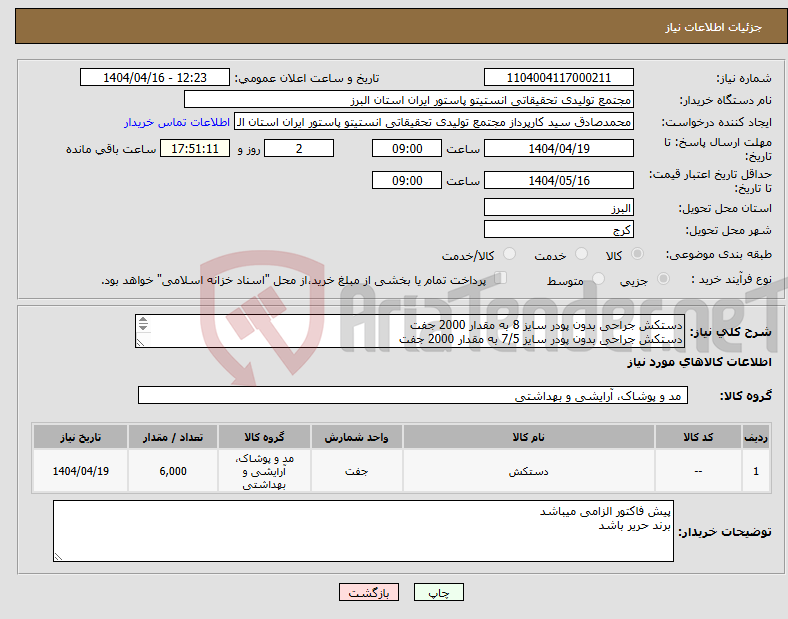Click the need number field 1104004117000211
788x619 pixels.
point(558,77)
